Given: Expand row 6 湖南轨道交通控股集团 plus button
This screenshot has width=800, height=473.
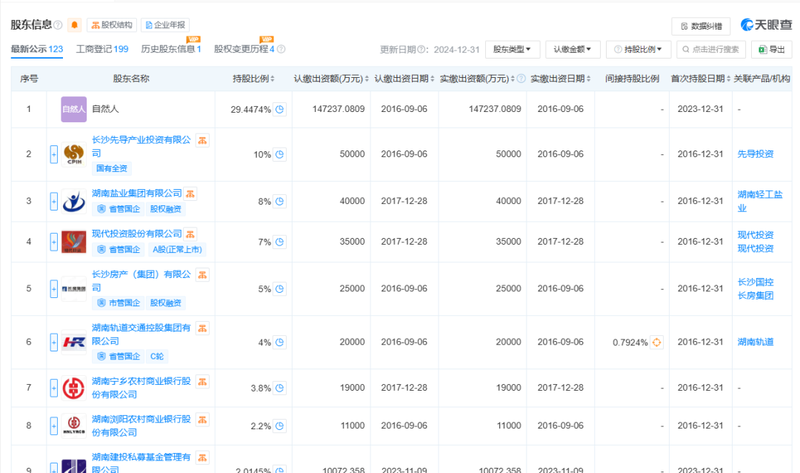Looking at the screenshot, I should point(54,343).
